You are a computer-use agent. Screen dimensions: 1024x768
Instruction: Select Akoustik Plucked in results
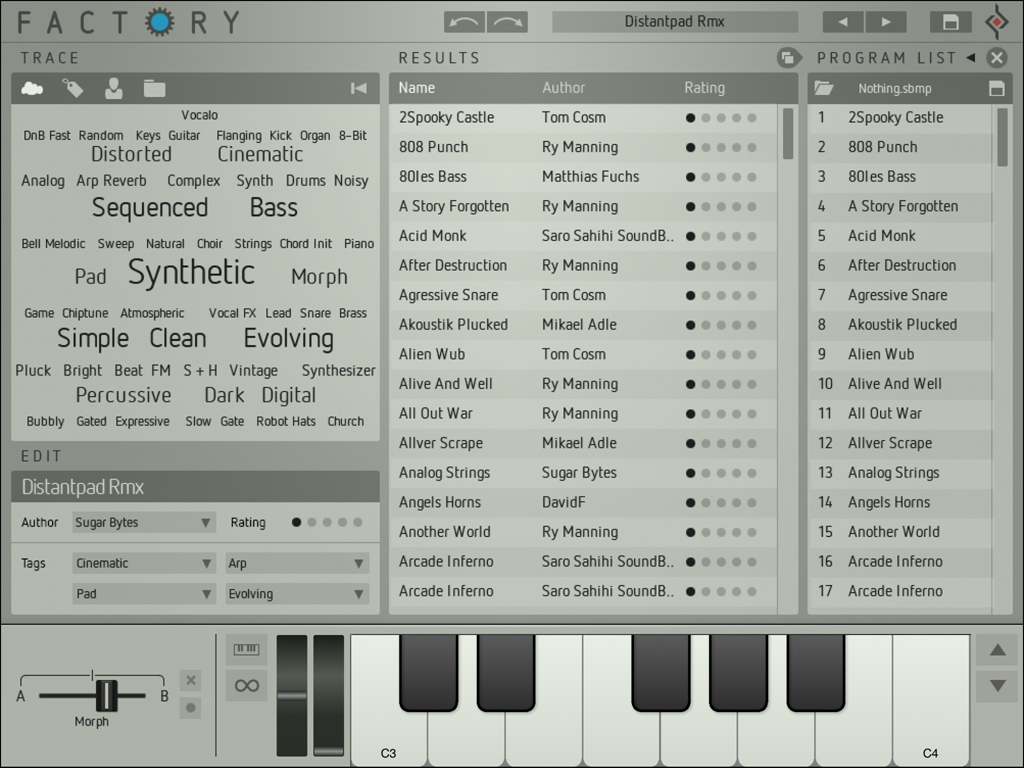tap(583, 325)
